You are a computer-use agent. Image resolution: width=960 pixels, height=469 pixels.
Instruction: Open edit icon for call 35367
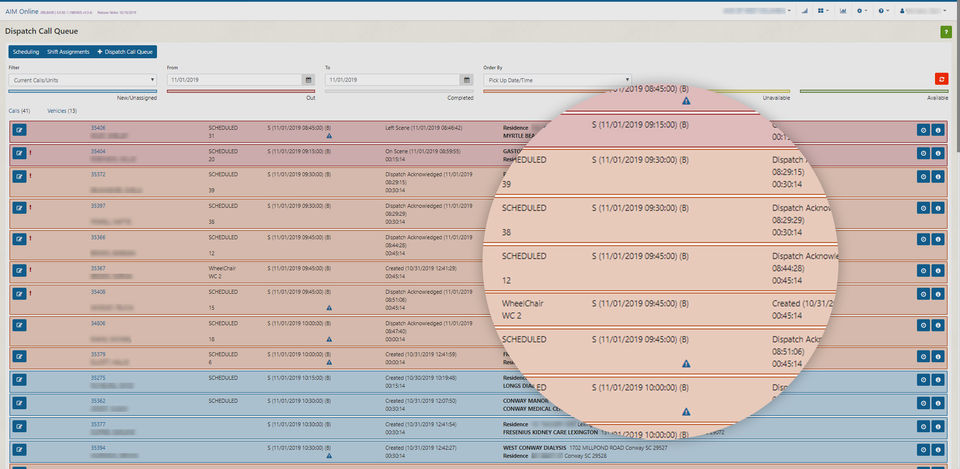(20, 270)
